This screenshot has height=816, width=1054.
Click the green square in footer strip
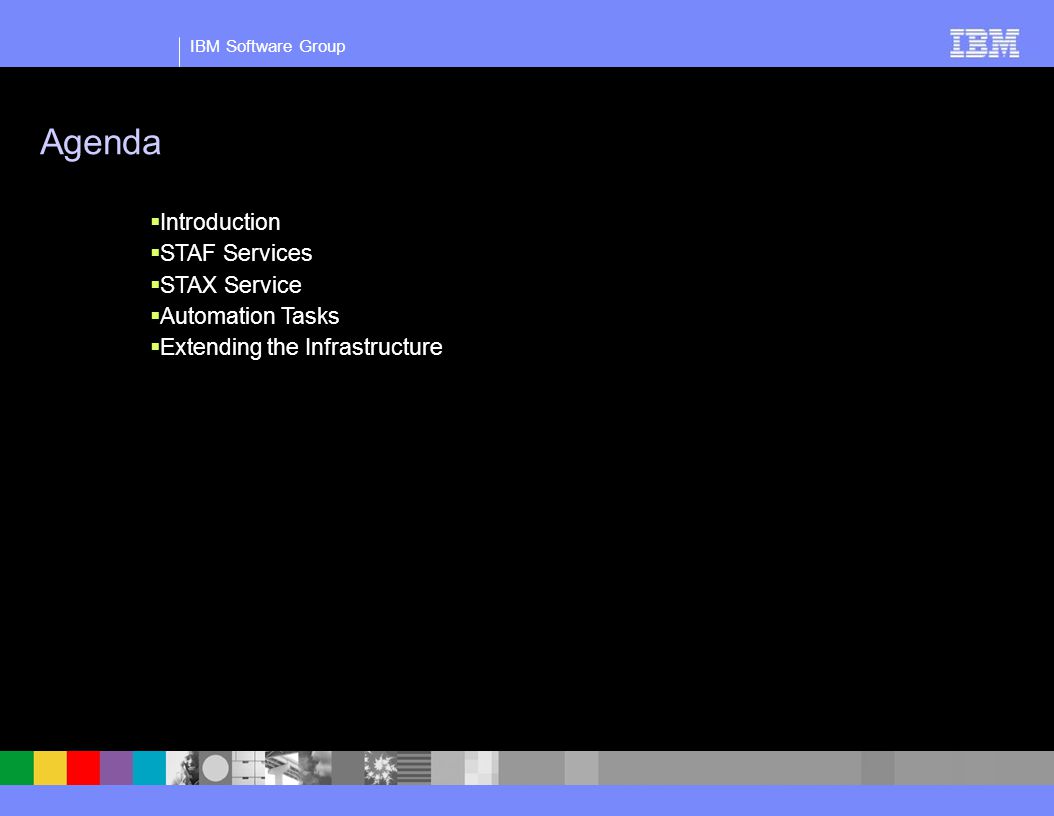pyautogui.click(x=17, y=768)
